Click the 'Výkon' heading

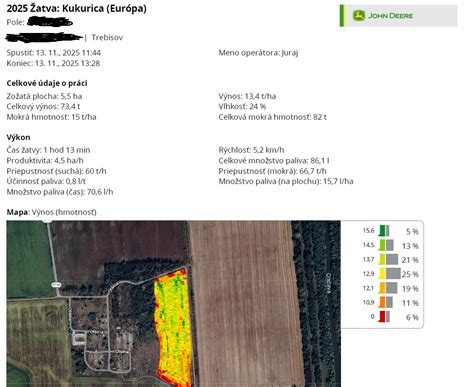[x=18, y=137]
